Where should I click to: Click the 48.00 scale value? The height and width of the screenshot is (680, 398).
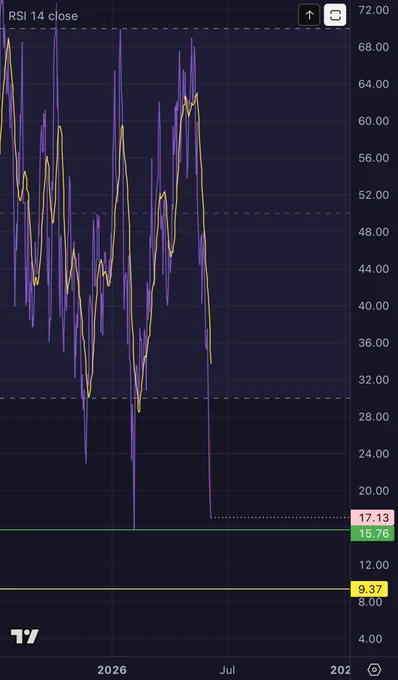[373, 232]
